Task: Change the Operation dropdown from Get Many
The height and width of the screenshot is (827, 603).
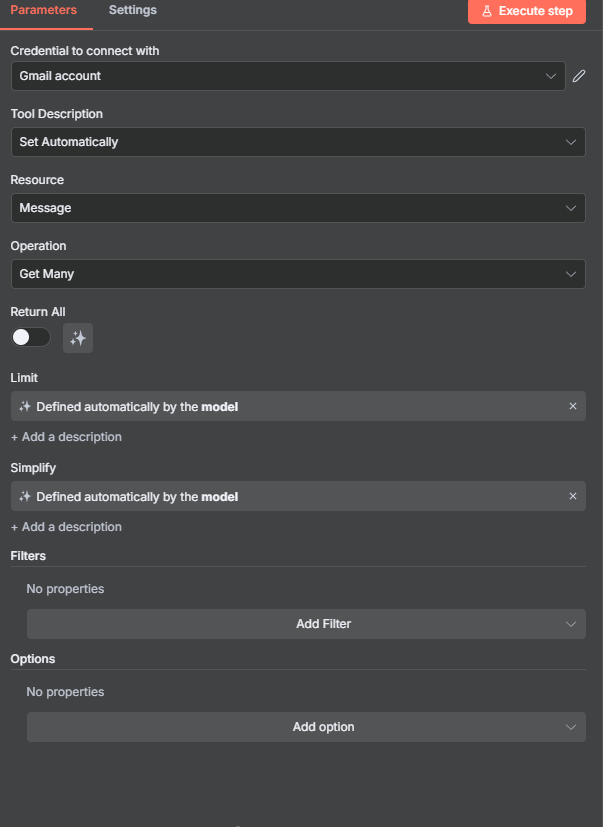Action: pyautogui.click(x=297, y=274)
